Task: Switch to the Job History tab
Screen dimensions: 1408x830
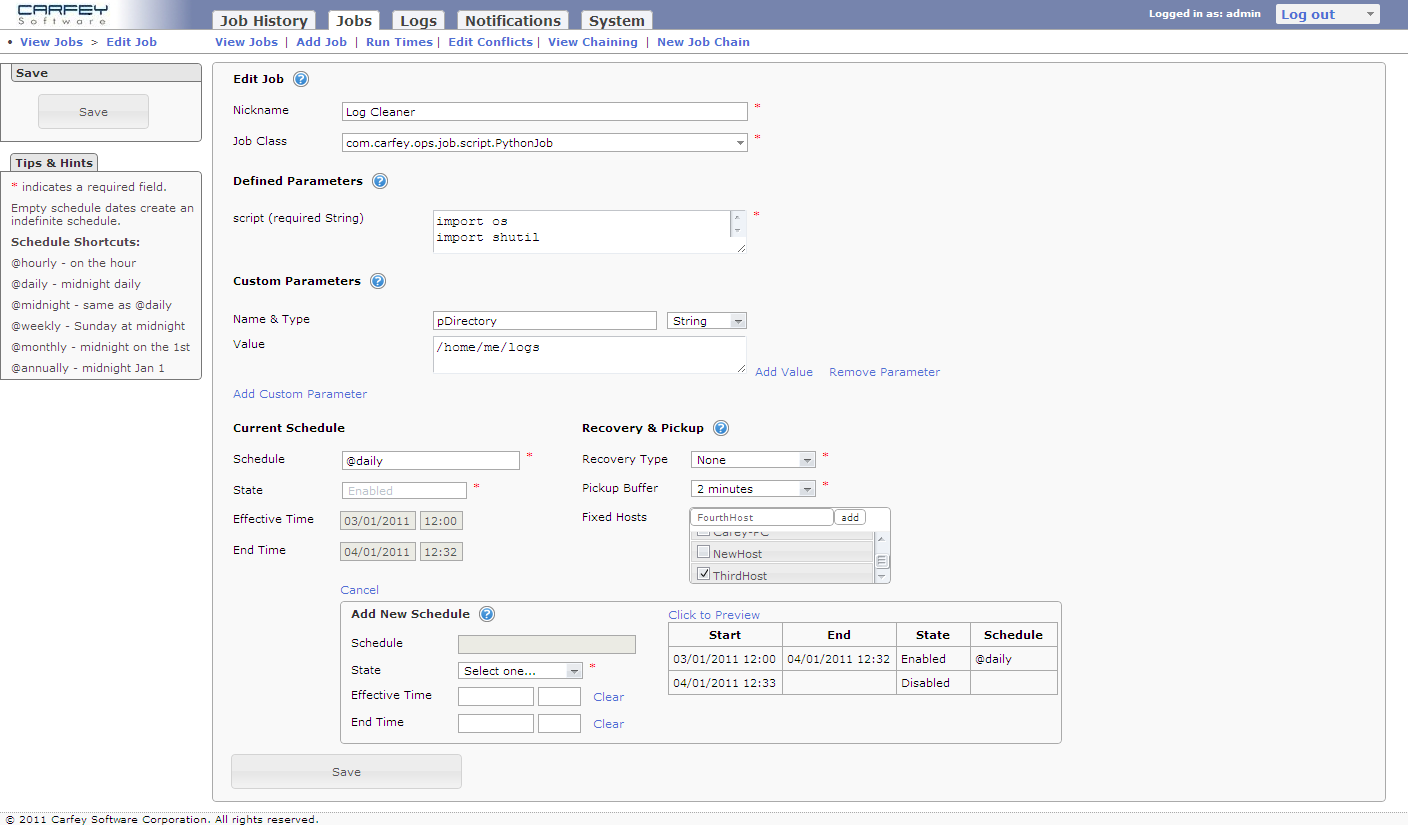Action: point(264,21)
